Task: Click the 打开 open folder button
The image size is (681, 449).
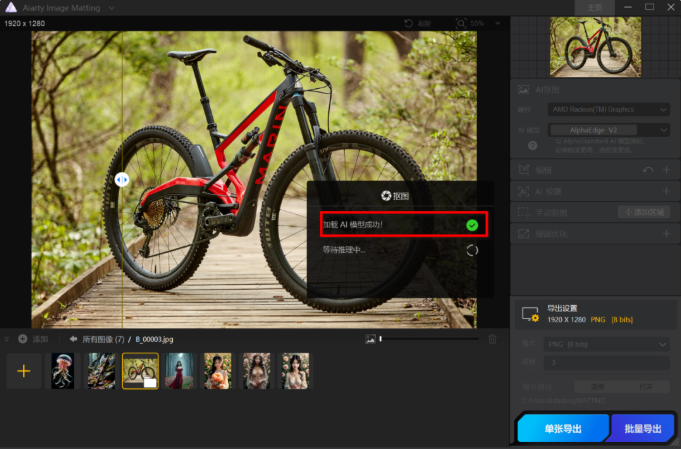Action: [646, 386]
